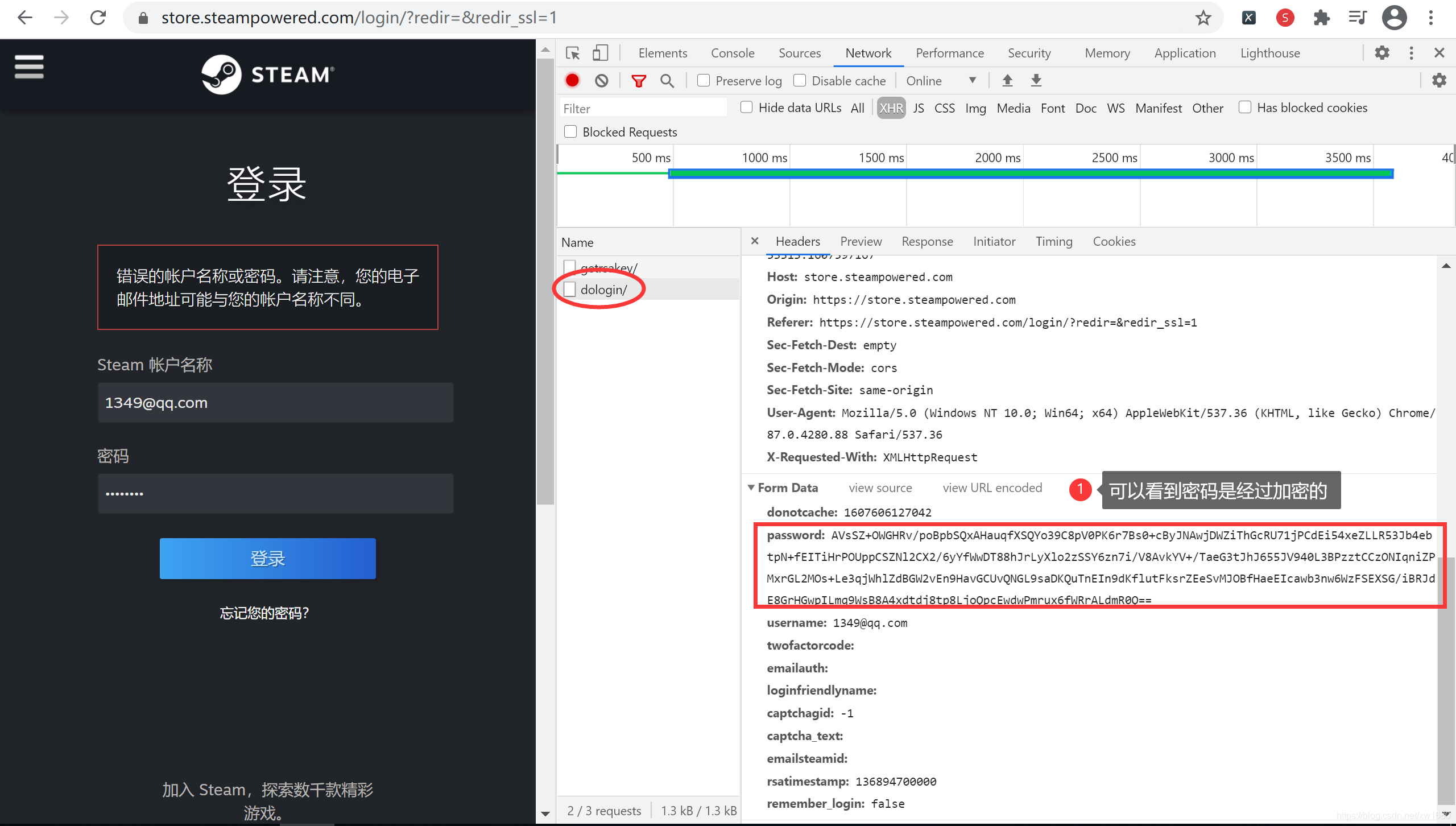Switch to the Preview tab
Viewport: 1456px width, 826px height.
[861, 241]
